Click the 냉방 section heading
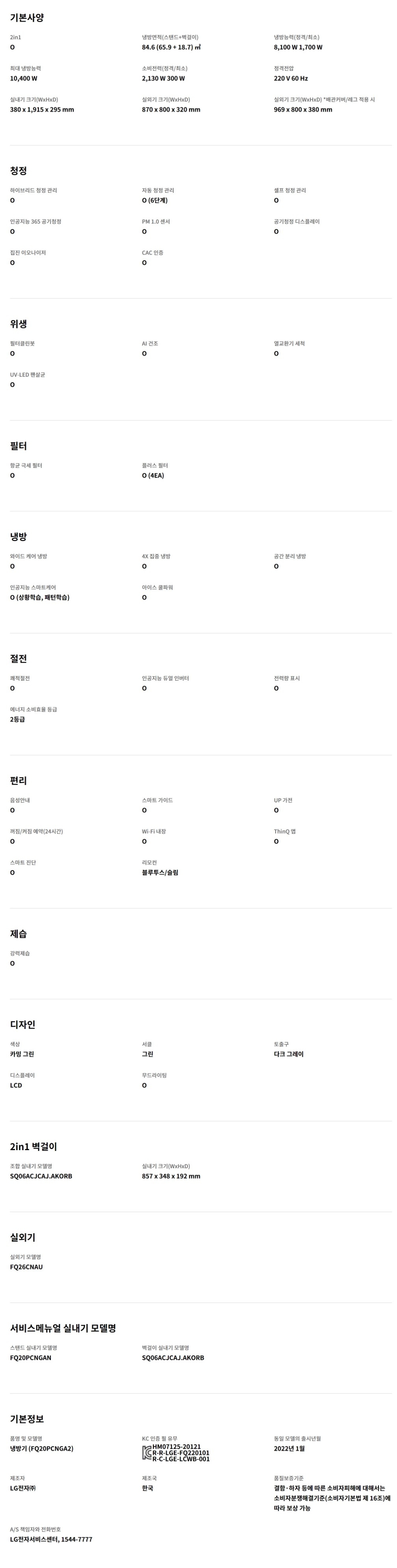 [x=18, y=537]
